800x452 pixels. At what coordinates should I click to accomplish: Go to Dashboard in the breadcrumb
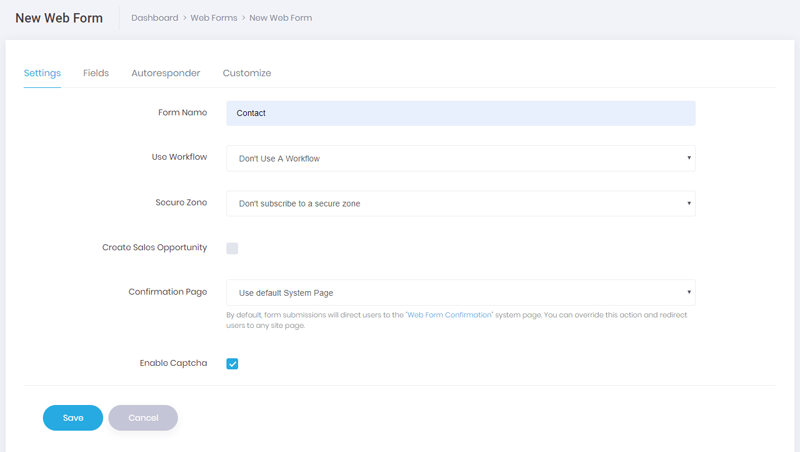point(155,18)
